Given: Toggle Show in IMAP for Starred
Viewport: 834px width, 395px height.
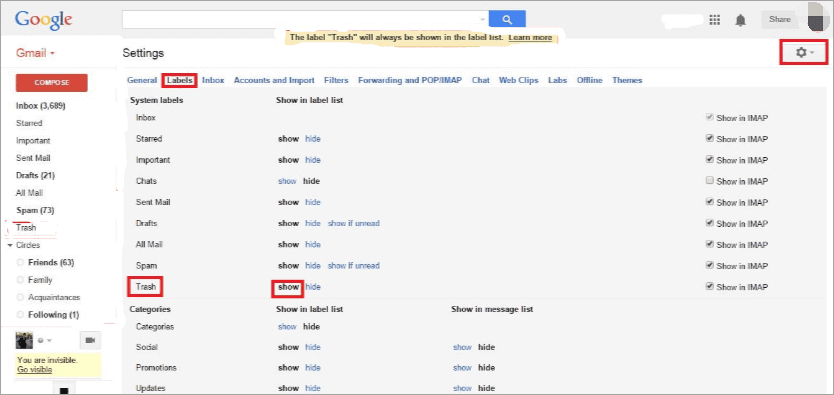Looking at the screenshot, I should pyautogui.click(x=709, y=138).
